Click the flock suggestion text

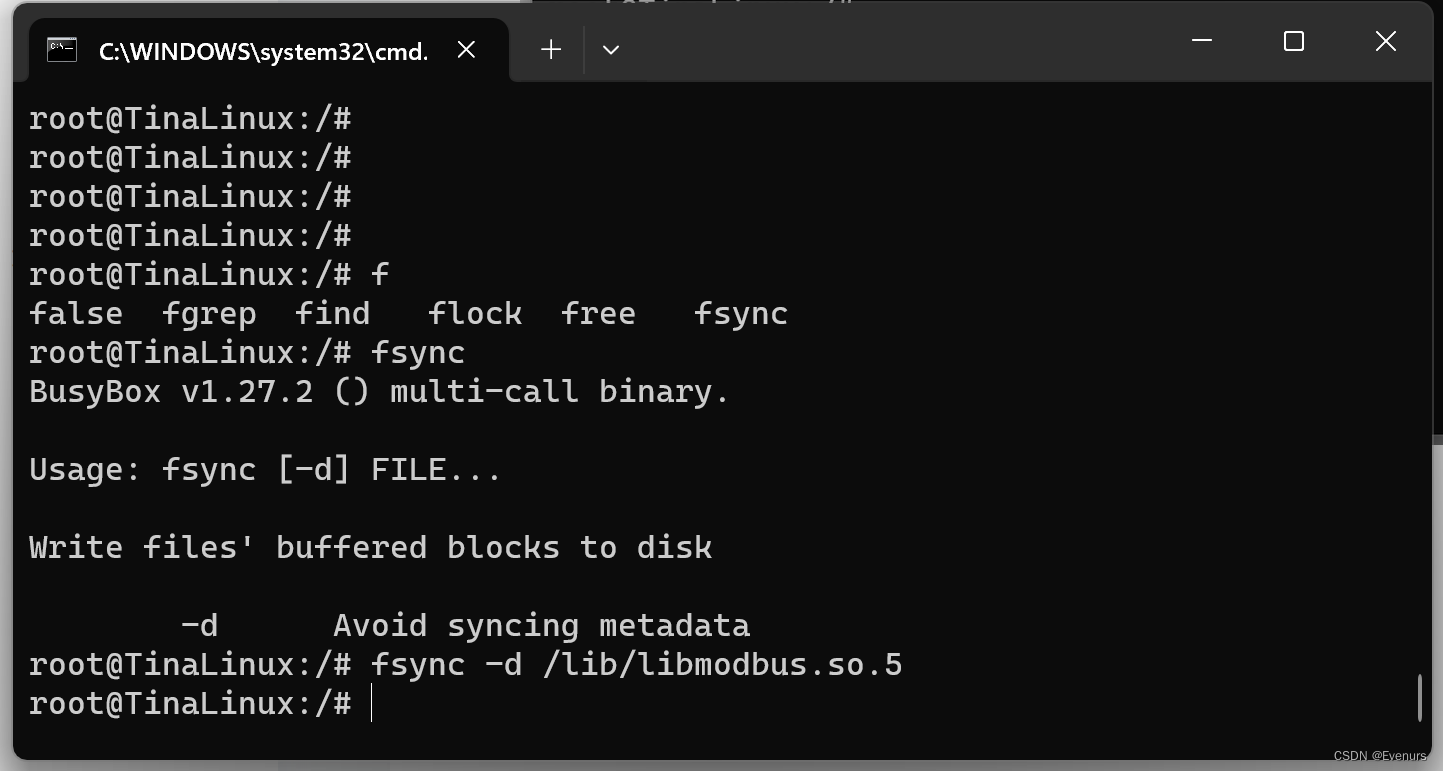(x=475, y=313)
